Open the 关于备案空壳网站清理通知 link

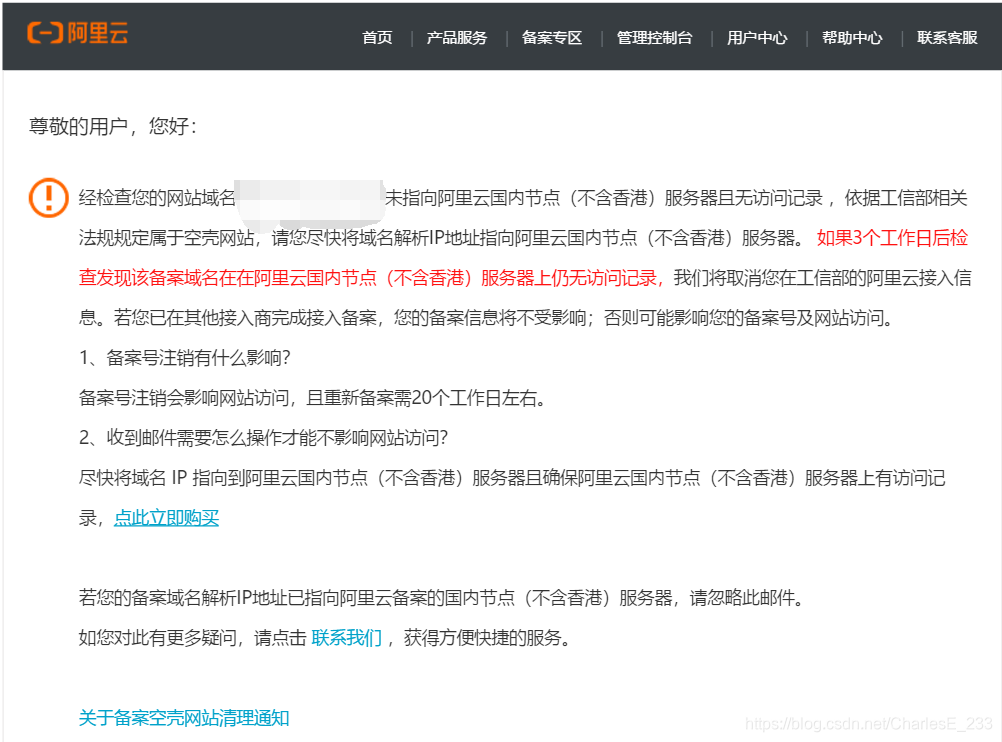click(x=184, y=718)
